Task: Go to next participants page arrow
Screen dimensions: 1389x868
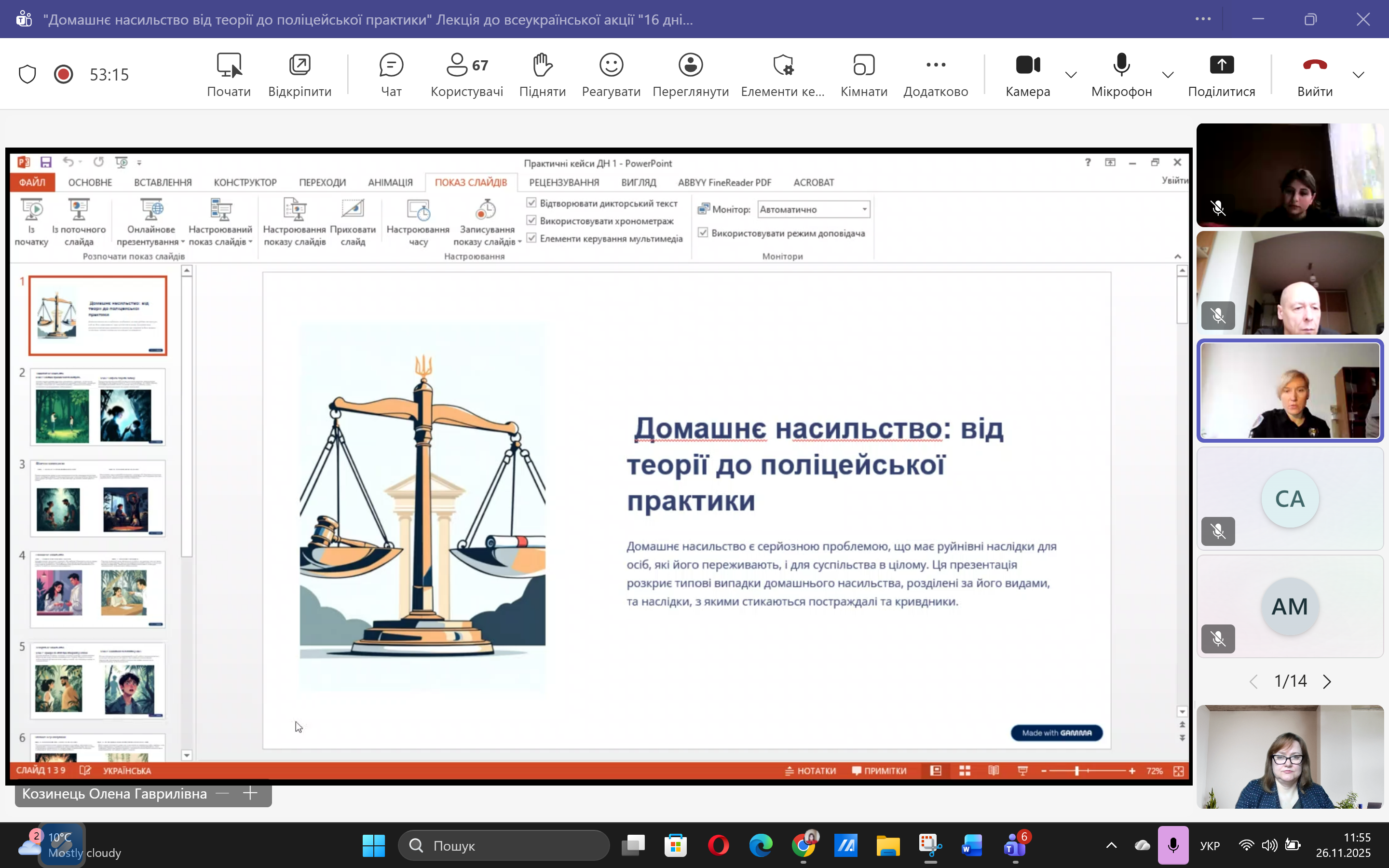Action: point(1327,681)
